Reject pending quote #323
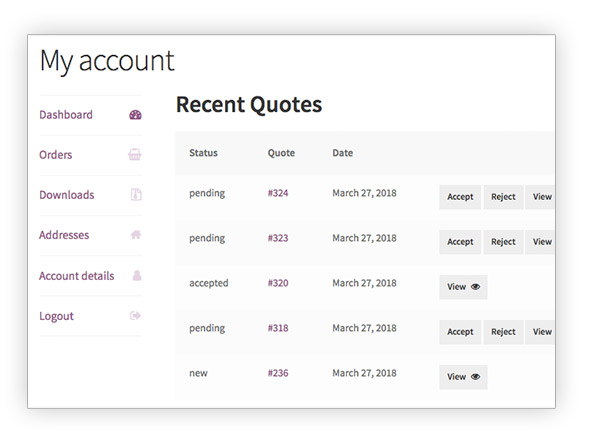This screenshot has width=600, height=447. click(503, 242)
